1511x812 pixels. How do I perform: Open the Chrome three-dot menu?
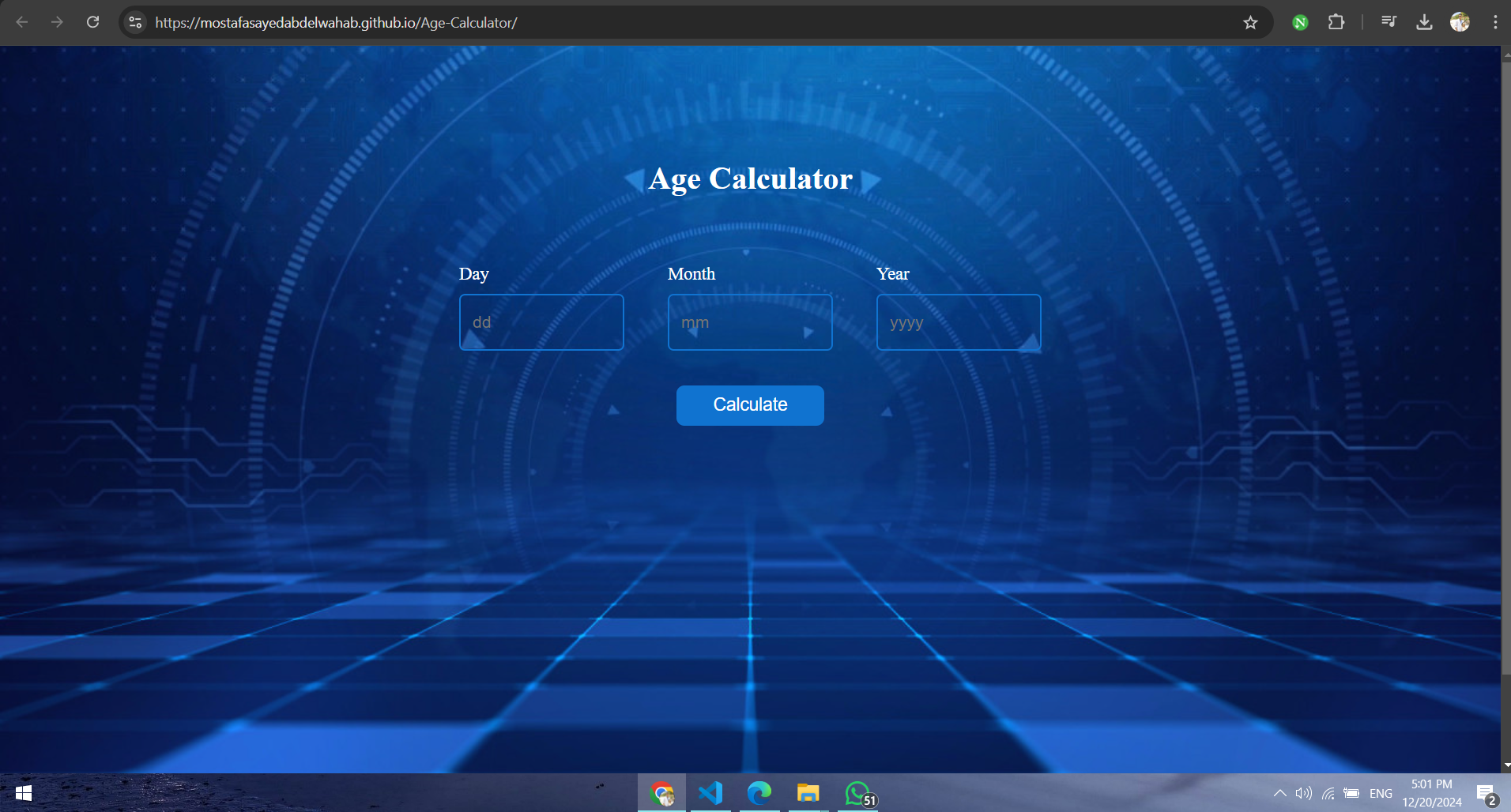point(1495,22)
